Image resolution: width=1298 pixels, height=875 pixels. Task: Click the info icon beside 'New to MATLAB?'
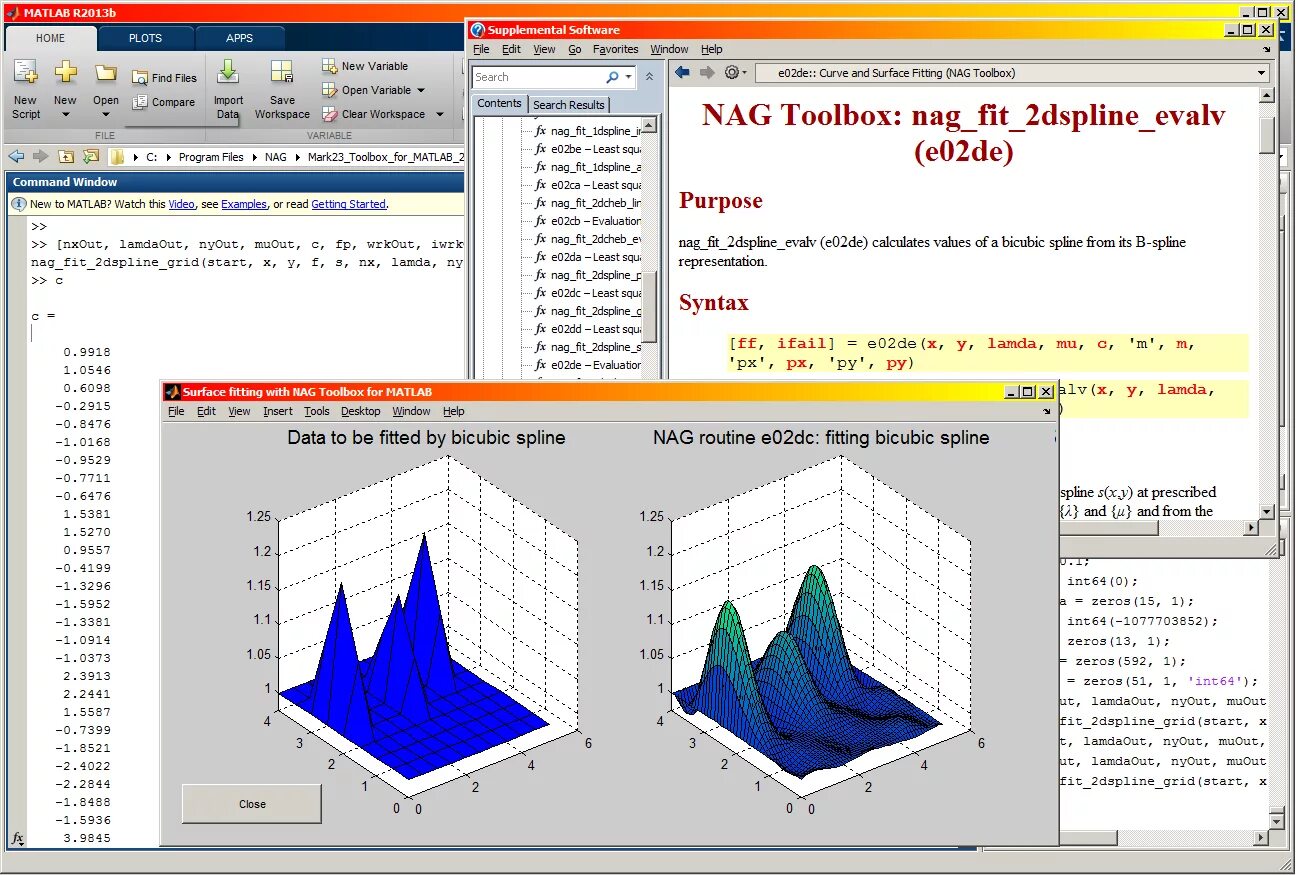tap(18, 204)
